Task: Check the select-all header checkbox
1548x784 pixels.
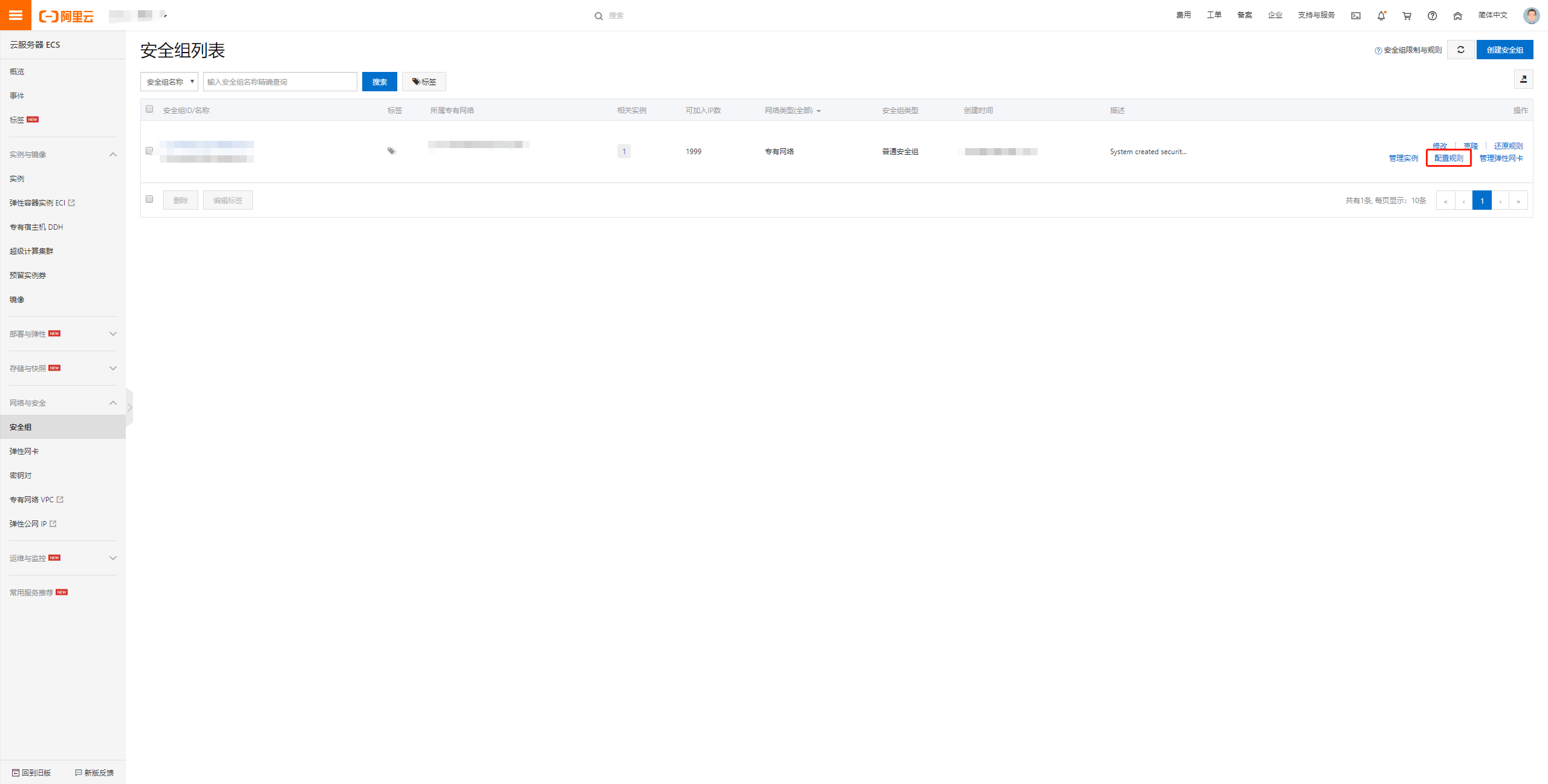Action: coord(149,109)
